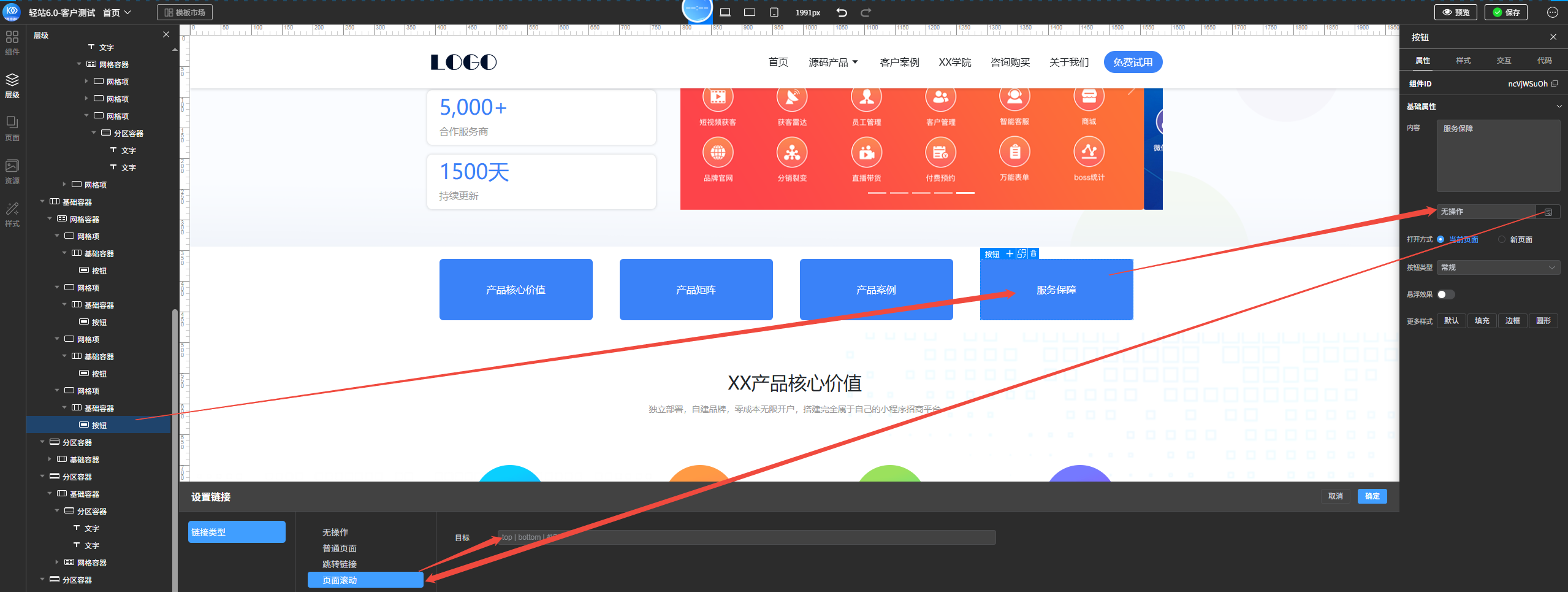
Task: Choose 页面滚动 link type option
Action: 365,580
